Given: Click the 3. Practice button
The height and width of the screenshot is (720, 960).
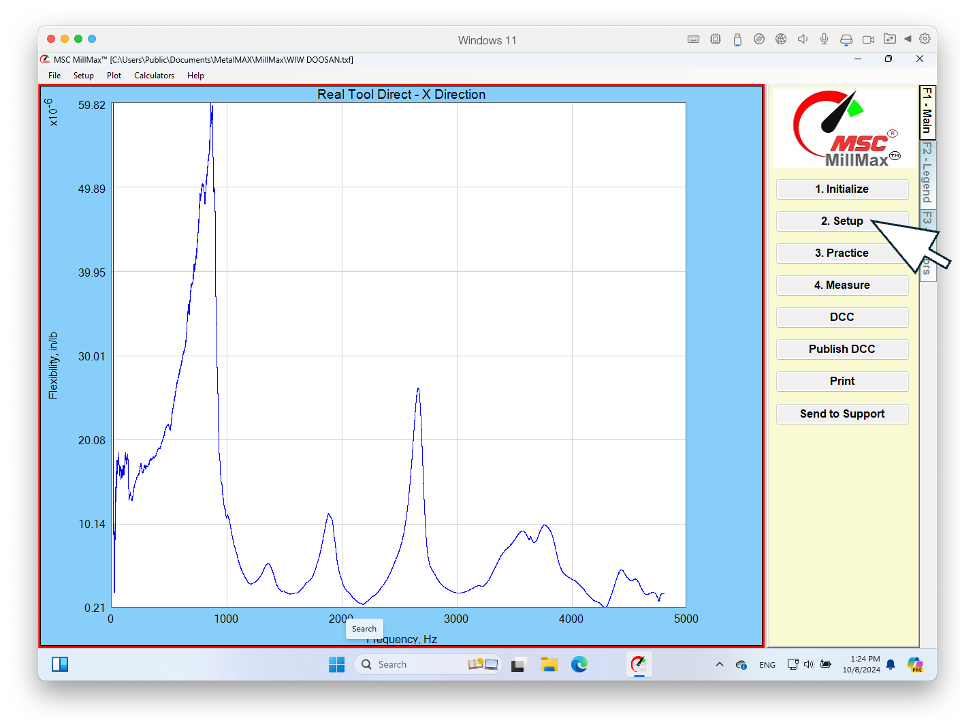Looking at the screenshot, I should (842, 253).
